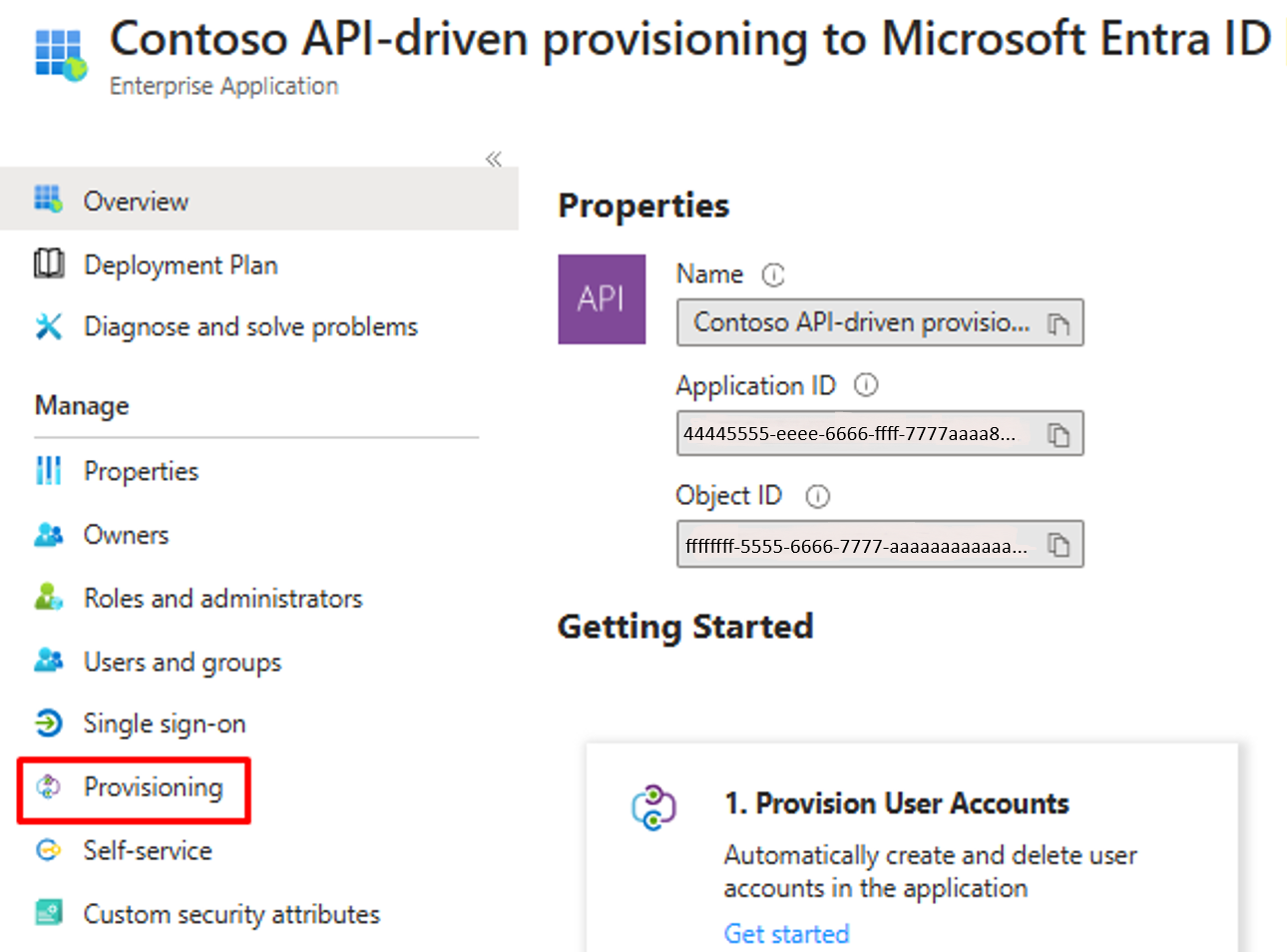Show info tooltip next to Object ID
The width and height of the screenshot is (1287, 952).
pyautogui.click(x=818, y=496)
